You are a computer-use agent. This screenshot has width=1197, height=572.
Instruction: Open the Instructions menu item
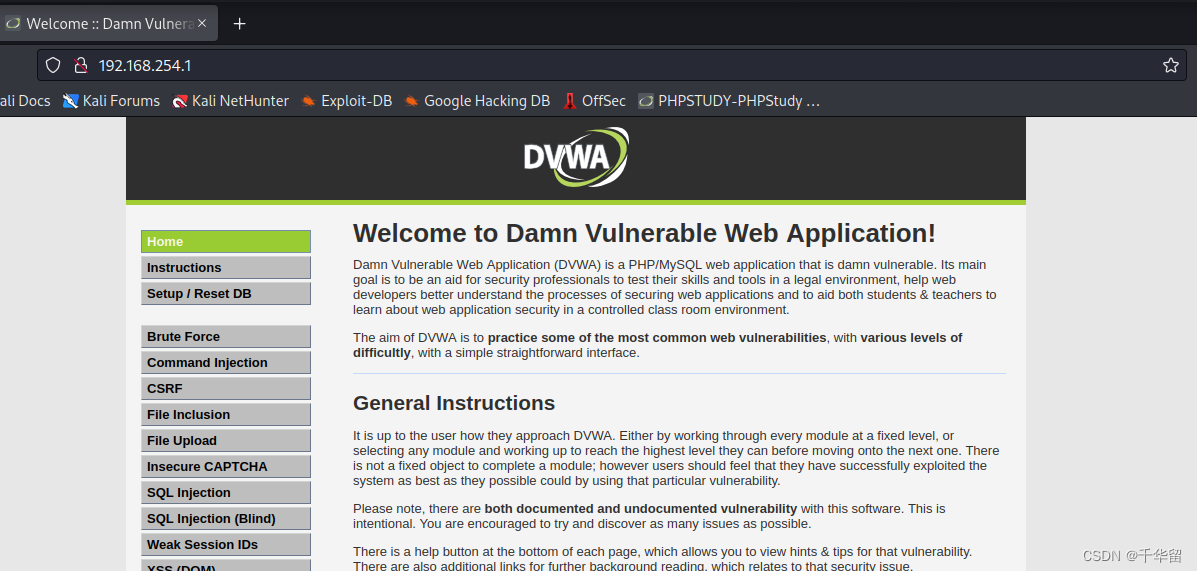click(226, 267)
